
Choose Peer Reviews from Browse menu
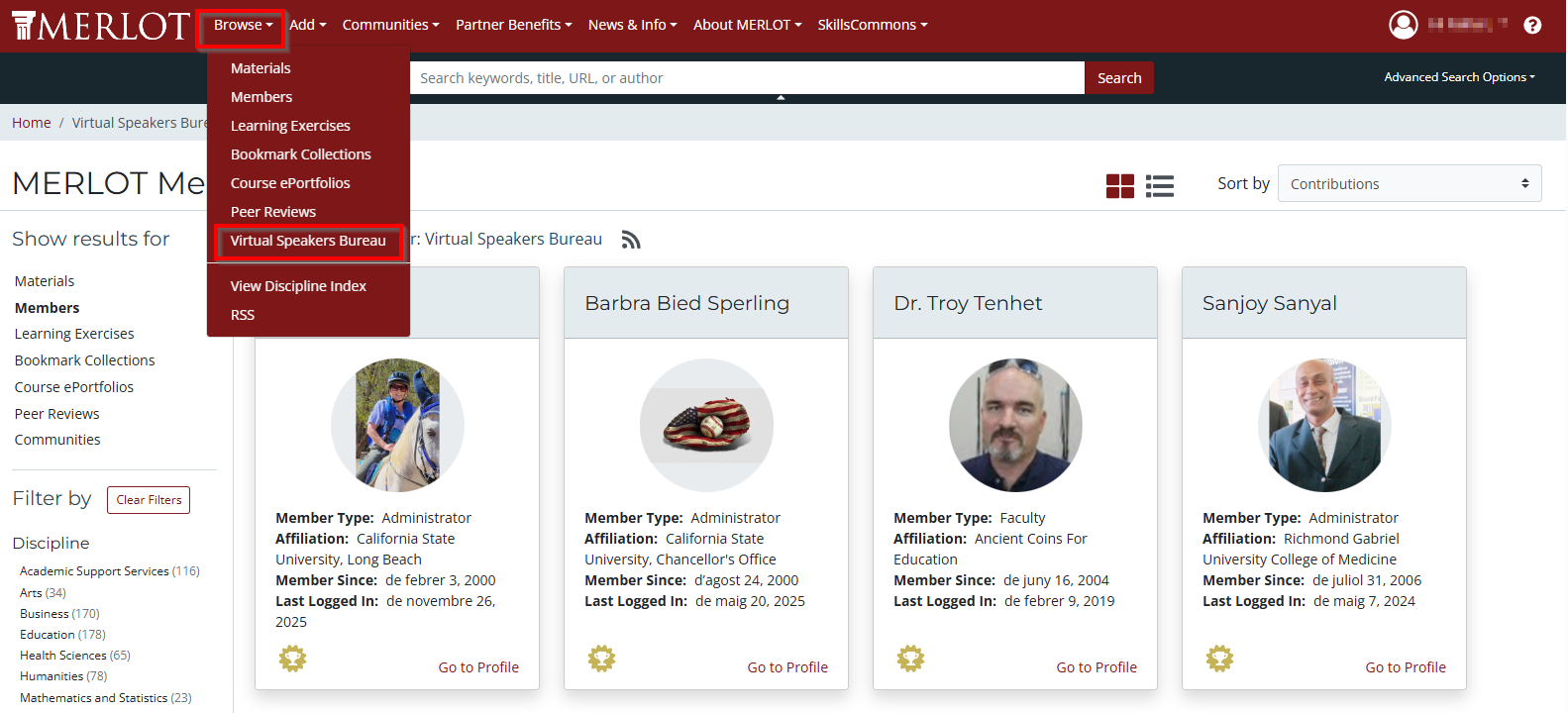(x=273, y=212)
